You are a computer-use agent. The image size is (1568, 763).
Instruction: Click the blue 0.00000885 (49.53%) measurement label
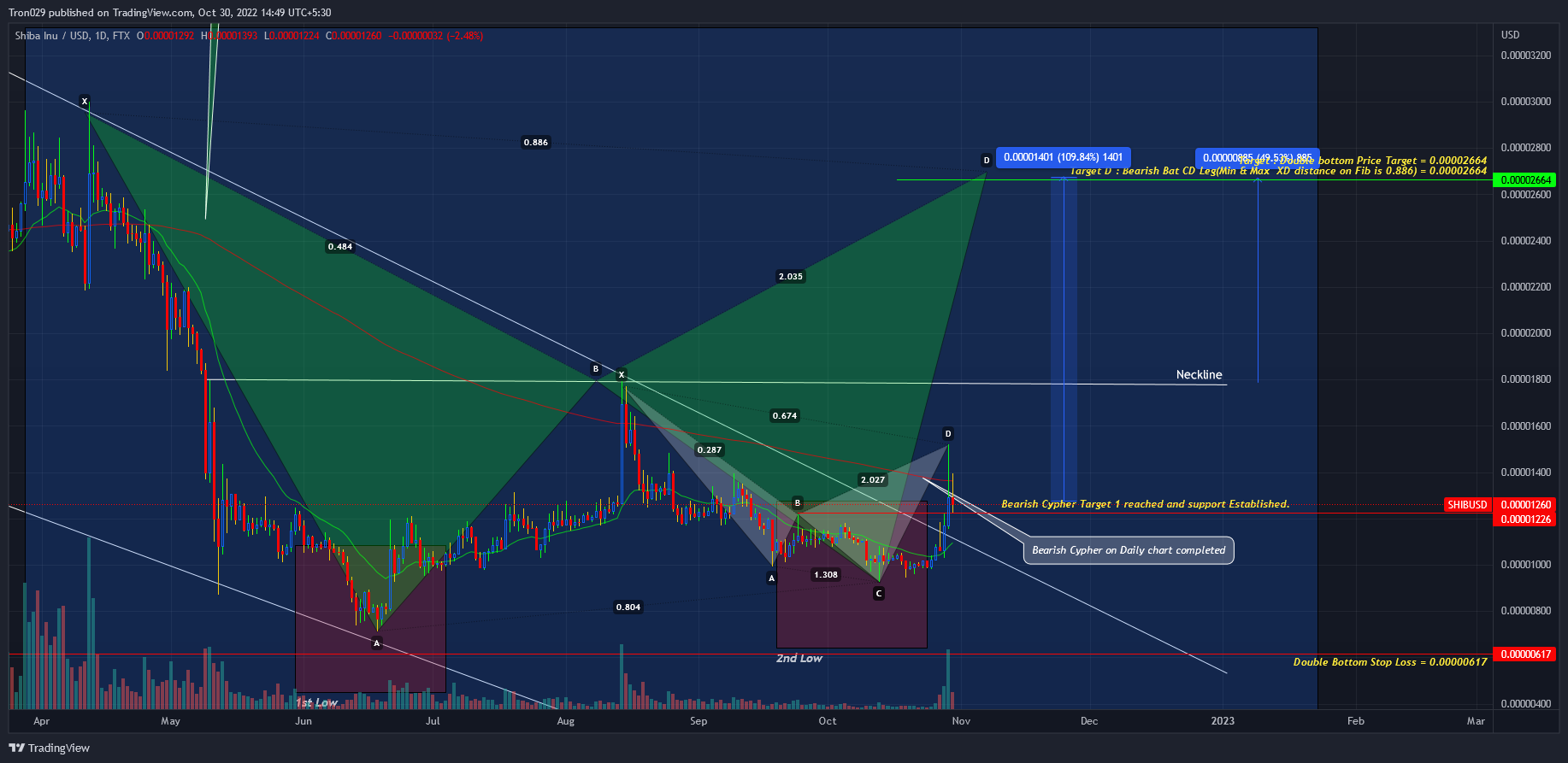[1257, 157]
